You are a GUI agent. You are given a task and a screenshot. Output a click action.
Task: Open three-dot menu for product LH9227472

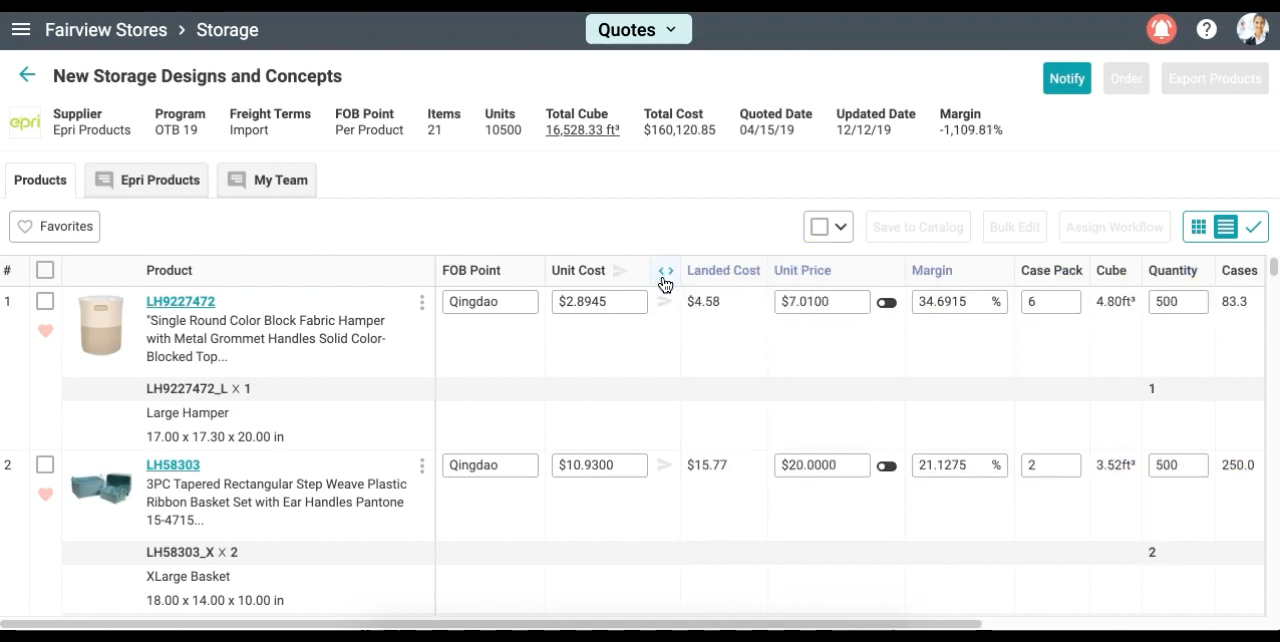422,302
